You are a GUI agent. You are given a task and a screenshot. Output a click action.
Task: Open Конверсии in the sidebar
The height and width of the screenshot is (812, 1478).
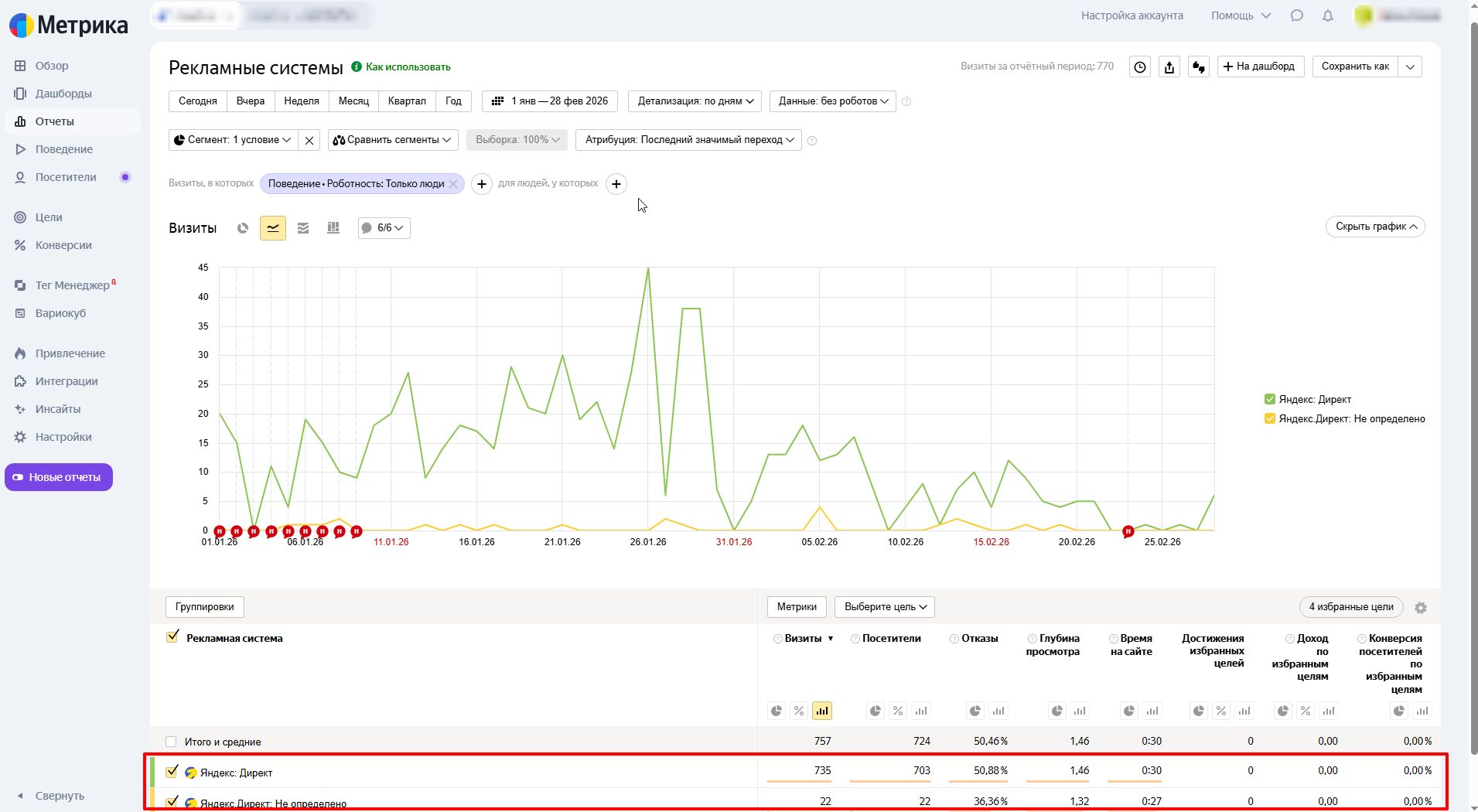point(63,245)
